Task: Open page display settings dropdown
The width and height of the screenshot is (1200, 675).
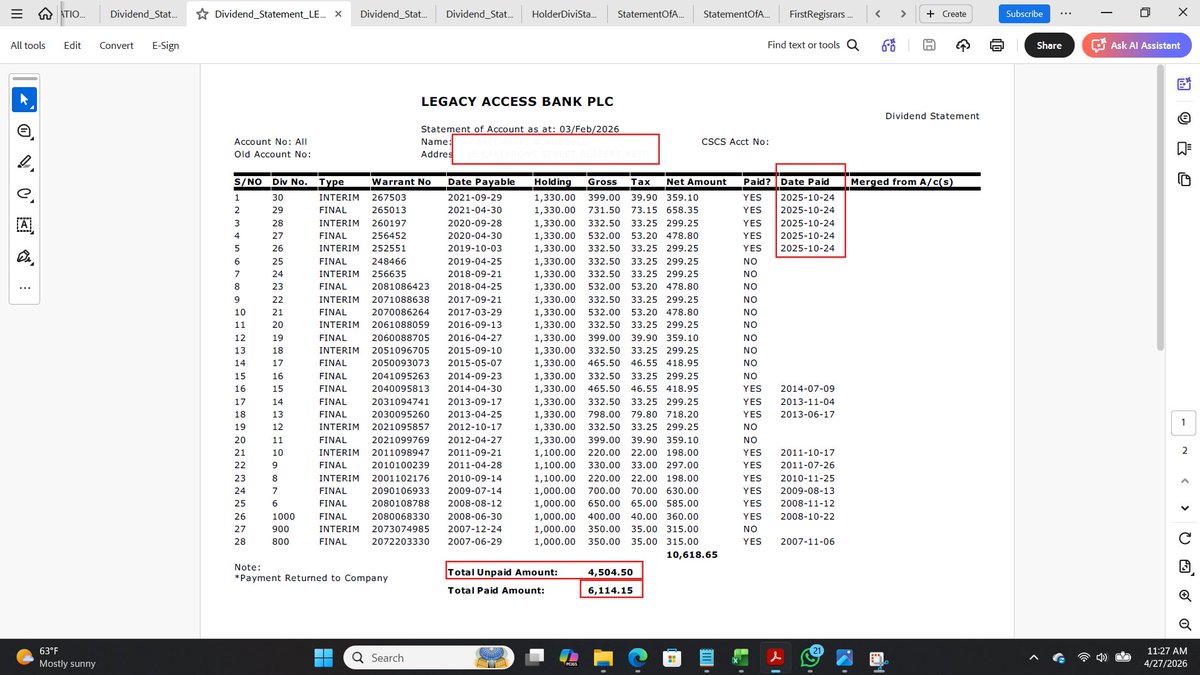Action: pyautogui.click(x=1184, y=567)
